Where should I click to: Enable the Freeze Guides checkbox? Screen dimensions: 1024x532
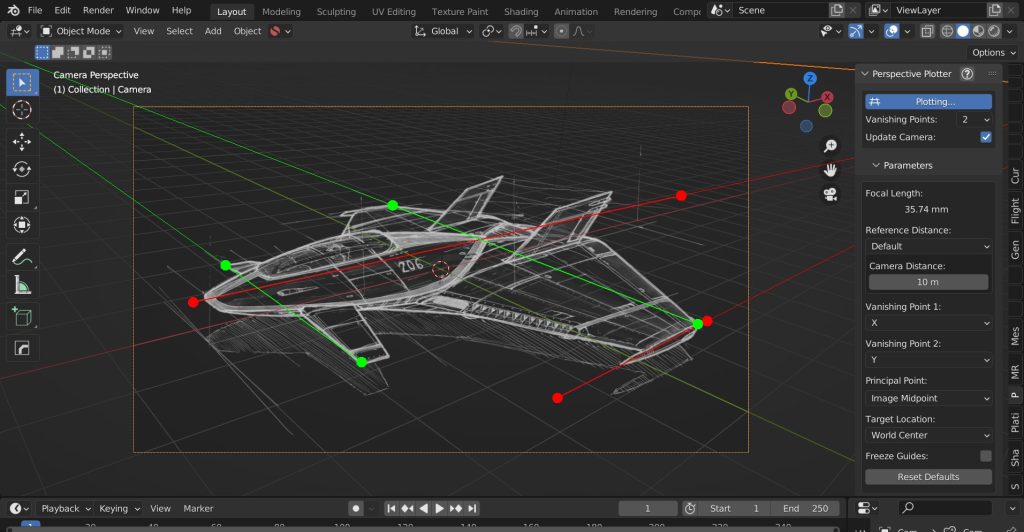985,456
